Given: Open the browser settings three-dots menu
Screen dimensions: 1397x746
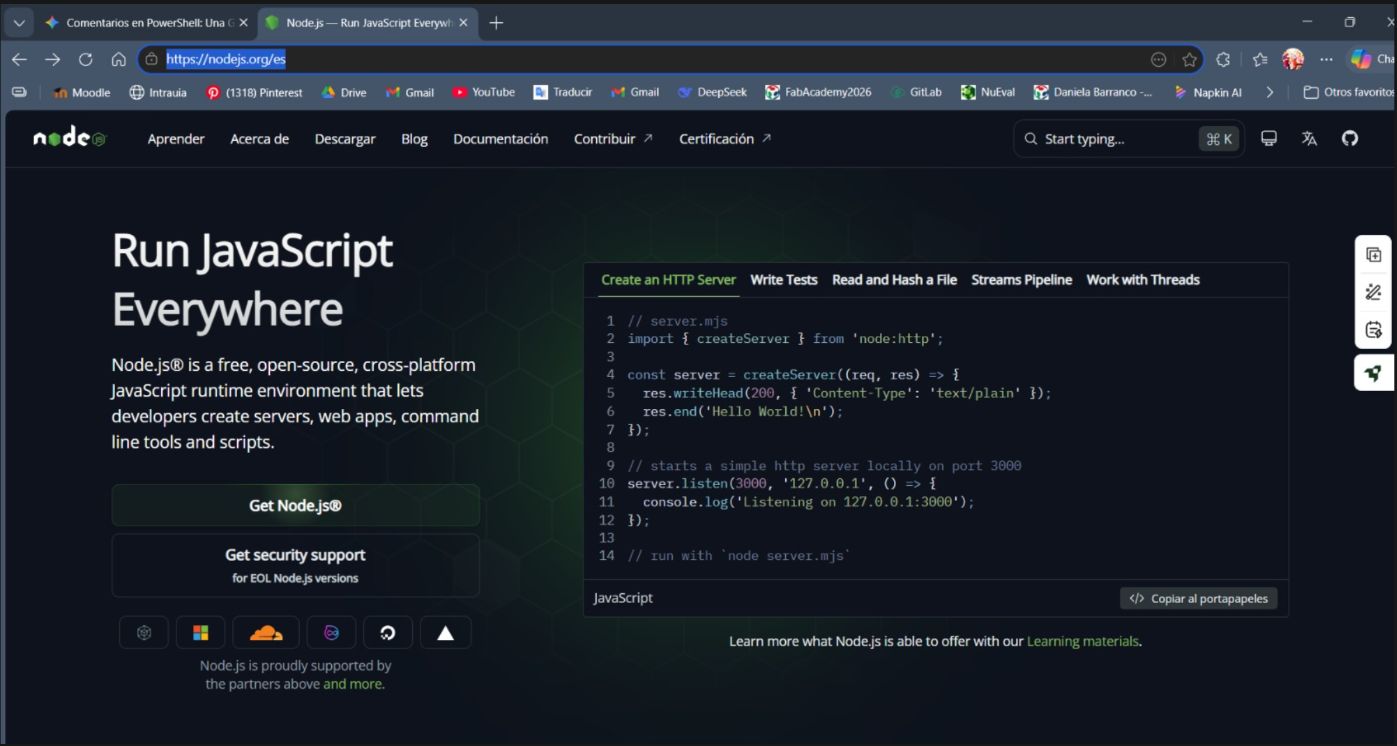Looking at the screenshot, I should coord(1326,60).
